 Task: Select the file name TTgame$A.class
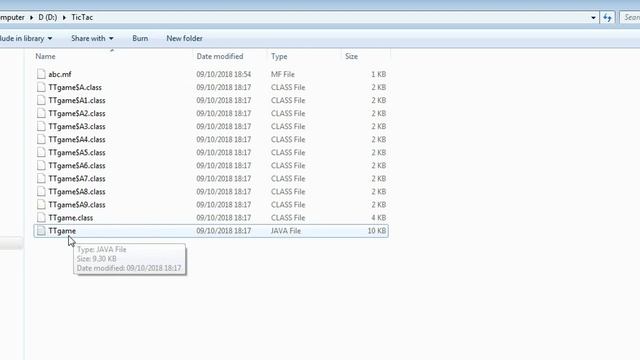pyautogui.click(x=75, y=87)
